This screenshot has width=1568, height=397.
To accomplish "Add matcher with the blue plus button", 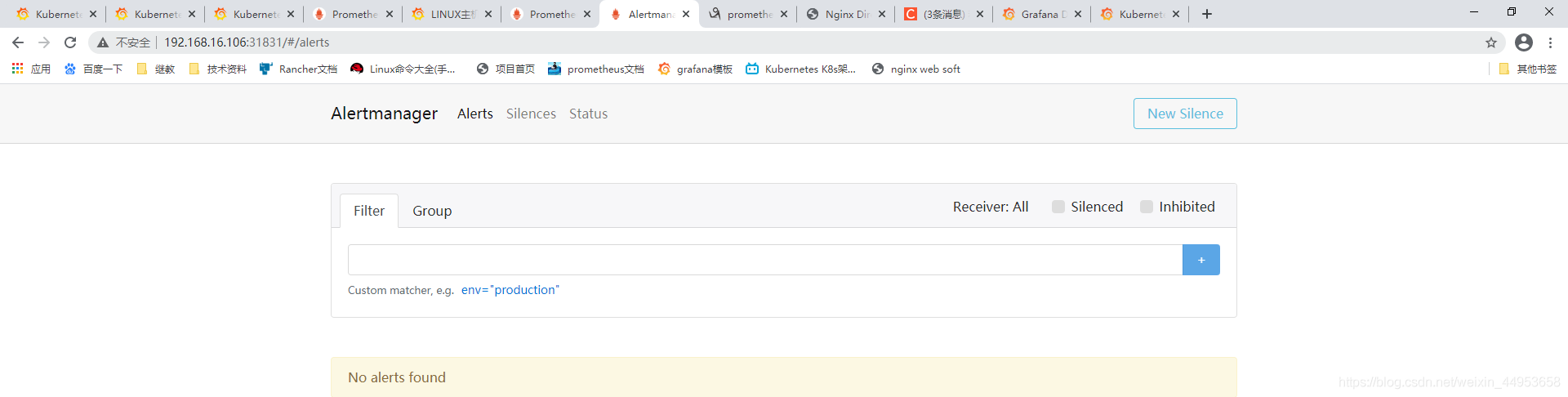I will tap(1201, 260).
